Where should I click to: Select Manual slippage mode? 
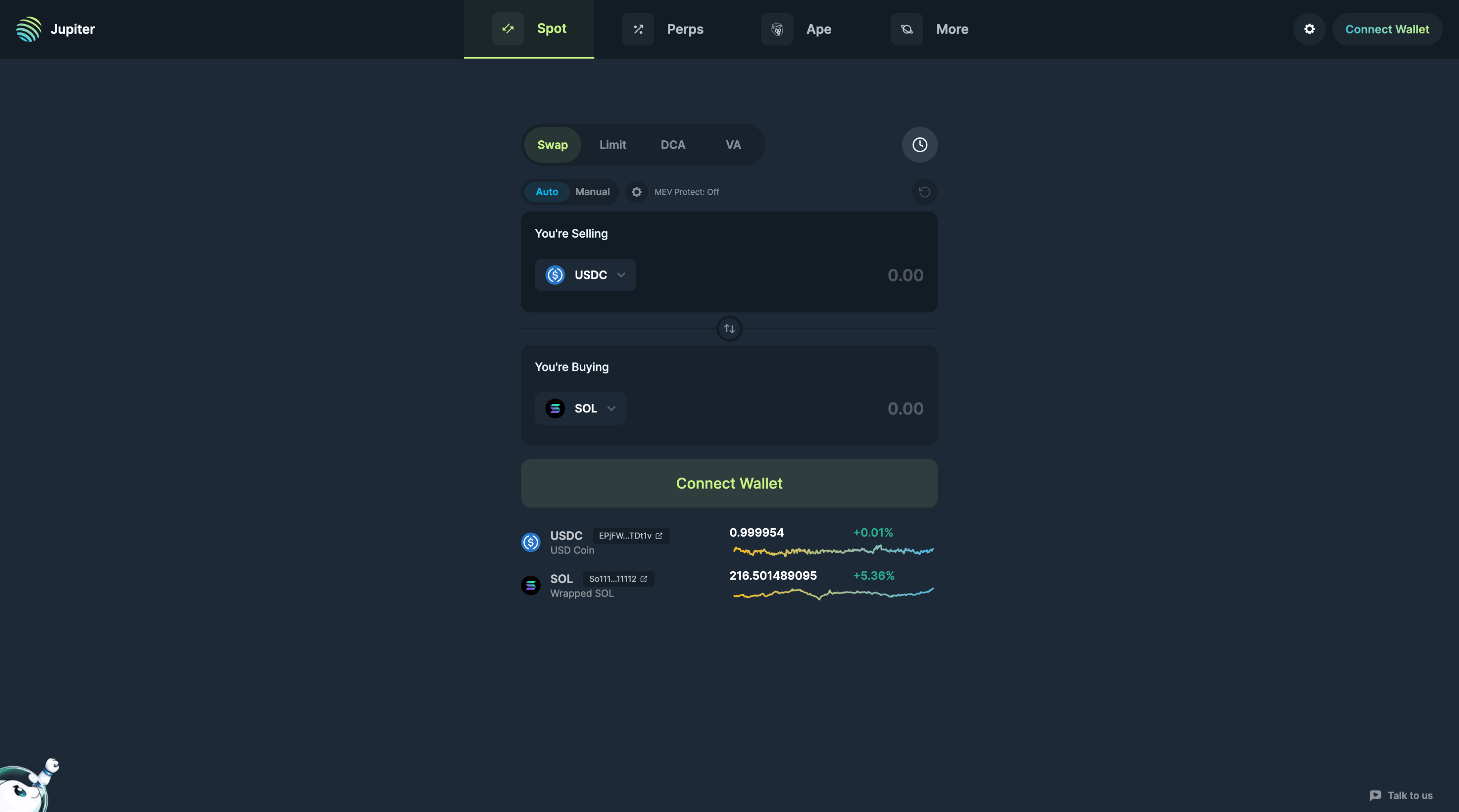click(592, 192)
